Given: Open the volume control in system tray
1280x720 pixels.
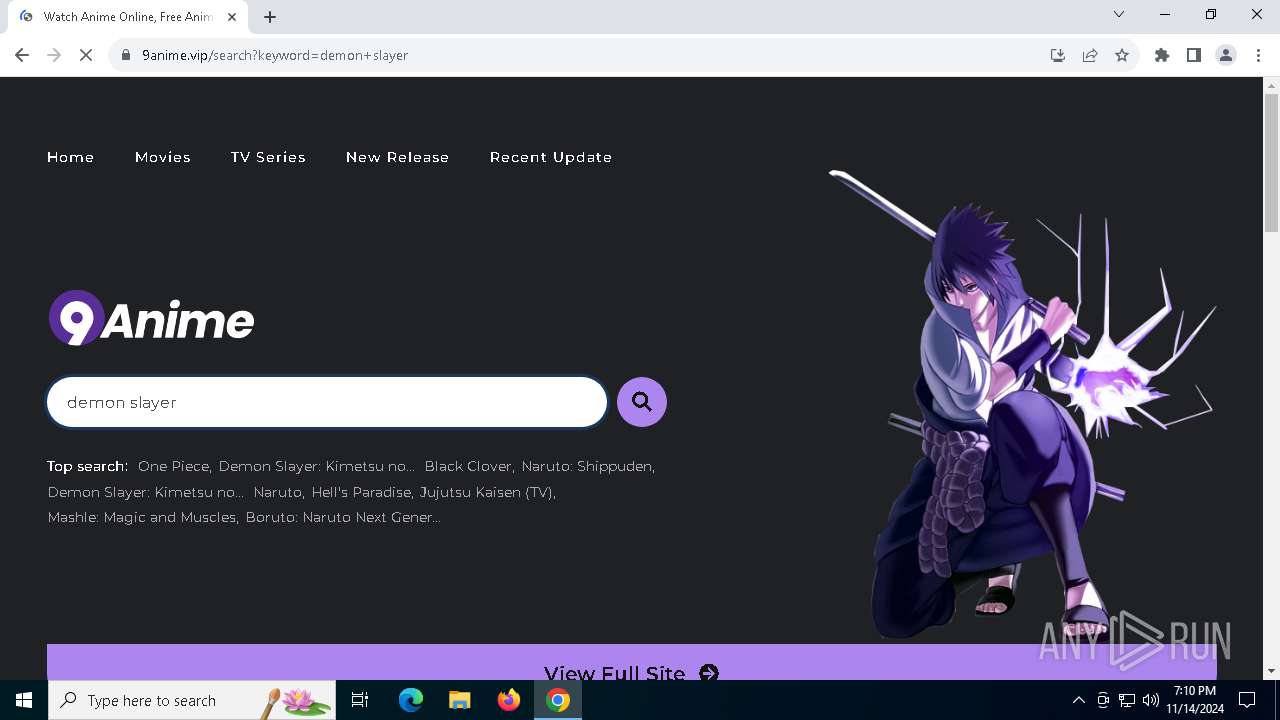Looking at the screenshot, I should pyautogui.click(x=1150, y=700).
